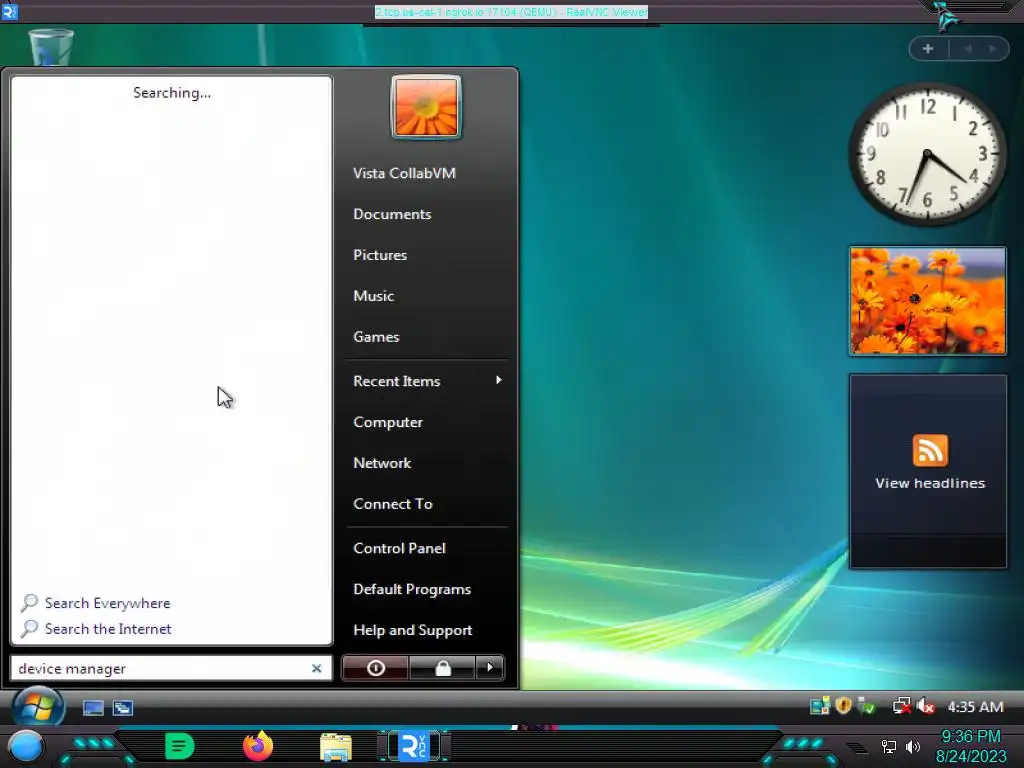The width and height of the screenshot is (1024, 768).
Task: Open Computer from Start menu
Action: coord(388,423)
